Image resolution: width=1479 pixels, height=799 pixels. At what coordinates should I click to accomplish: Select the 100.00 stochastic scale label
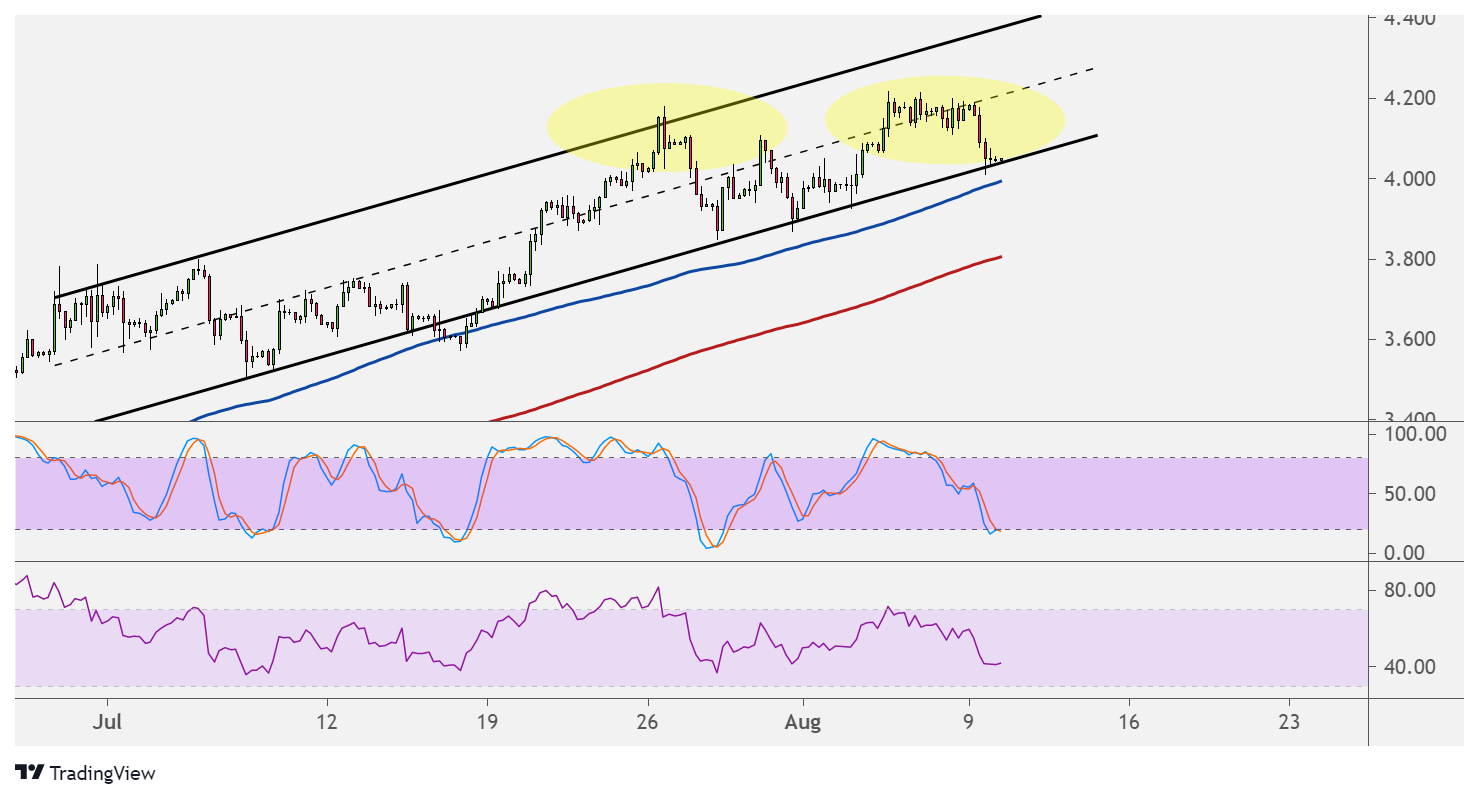coord(1415,435)
